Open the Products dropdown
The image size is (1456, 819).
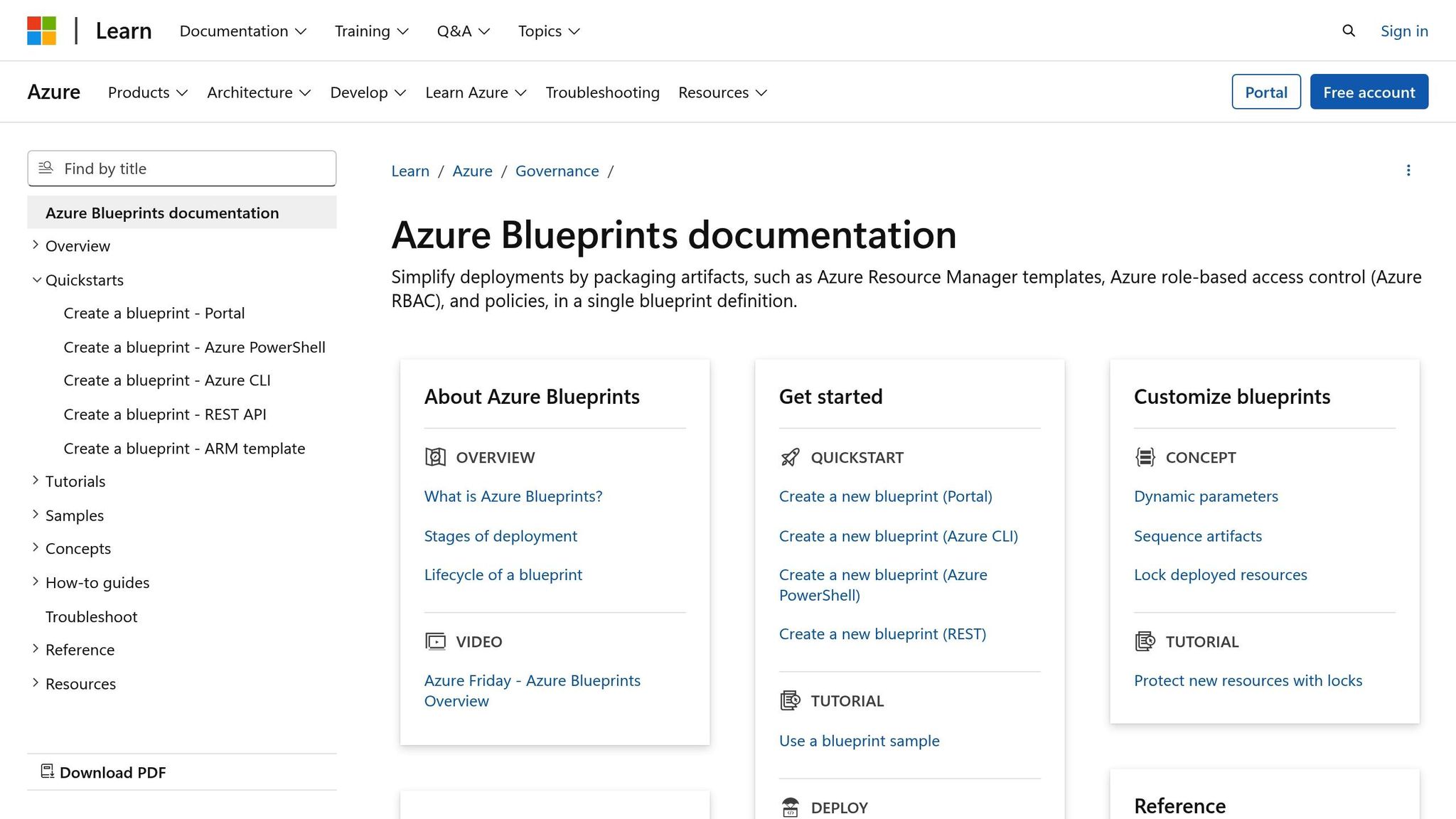147,92
